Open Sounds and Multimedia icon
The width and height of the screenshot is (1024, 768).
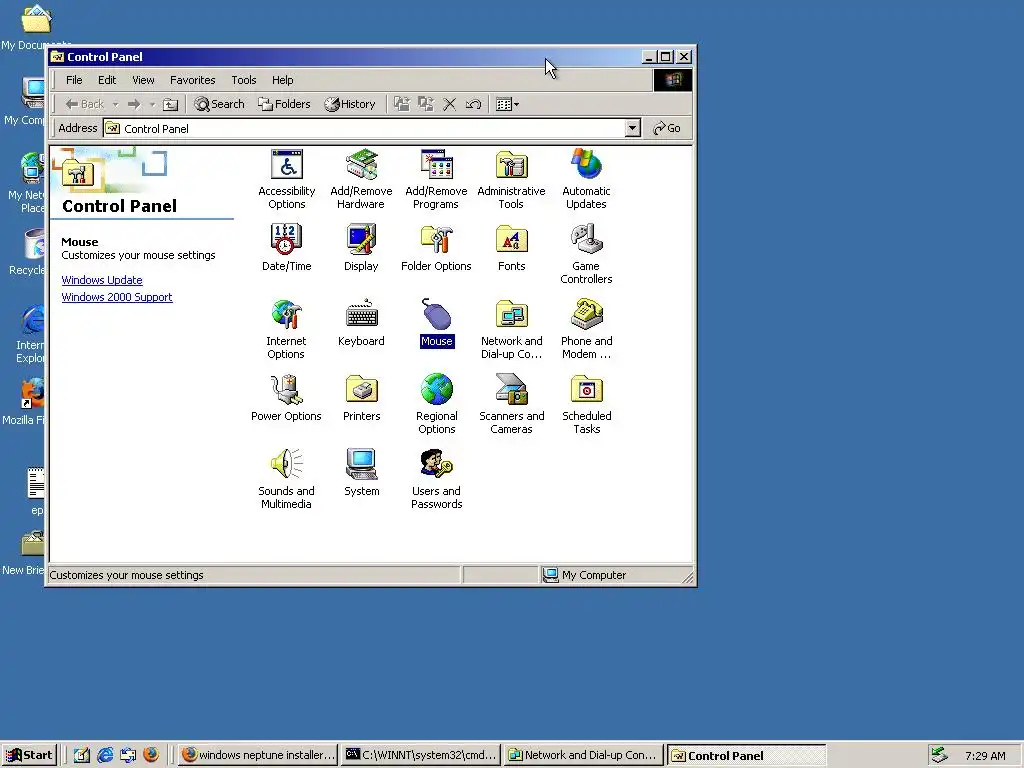tap(286, 479)
